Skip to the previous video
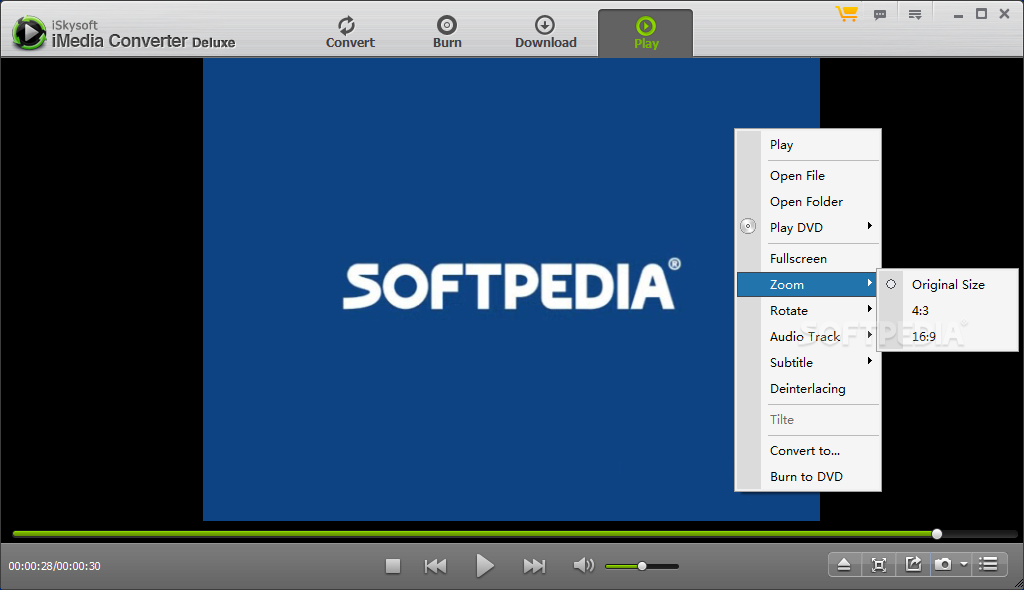The image size is (1024, 590). coord(436,566)
